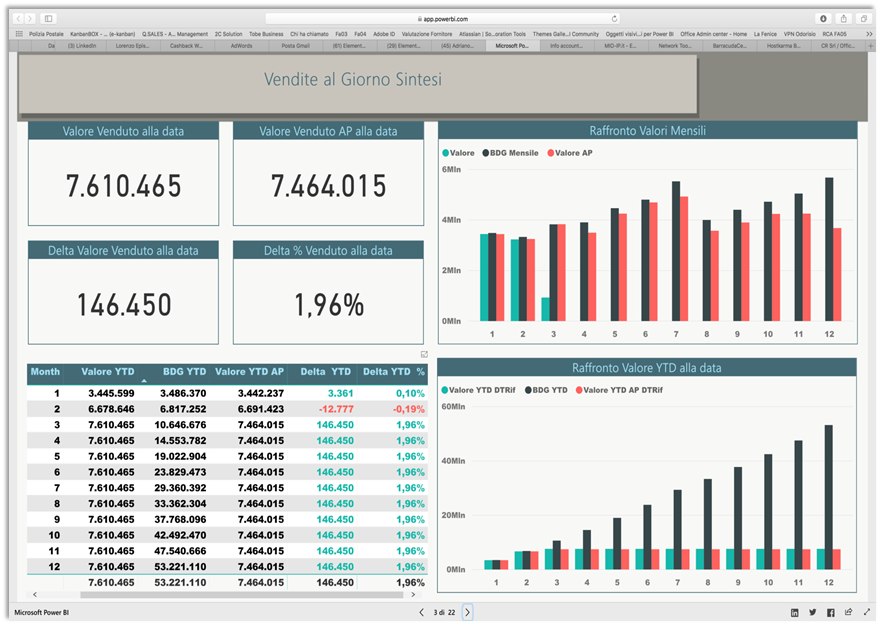The width and height of the screenshot is (879, 624).
Task: Show all tabs overview icon in Safari
Action: point(864,19)
